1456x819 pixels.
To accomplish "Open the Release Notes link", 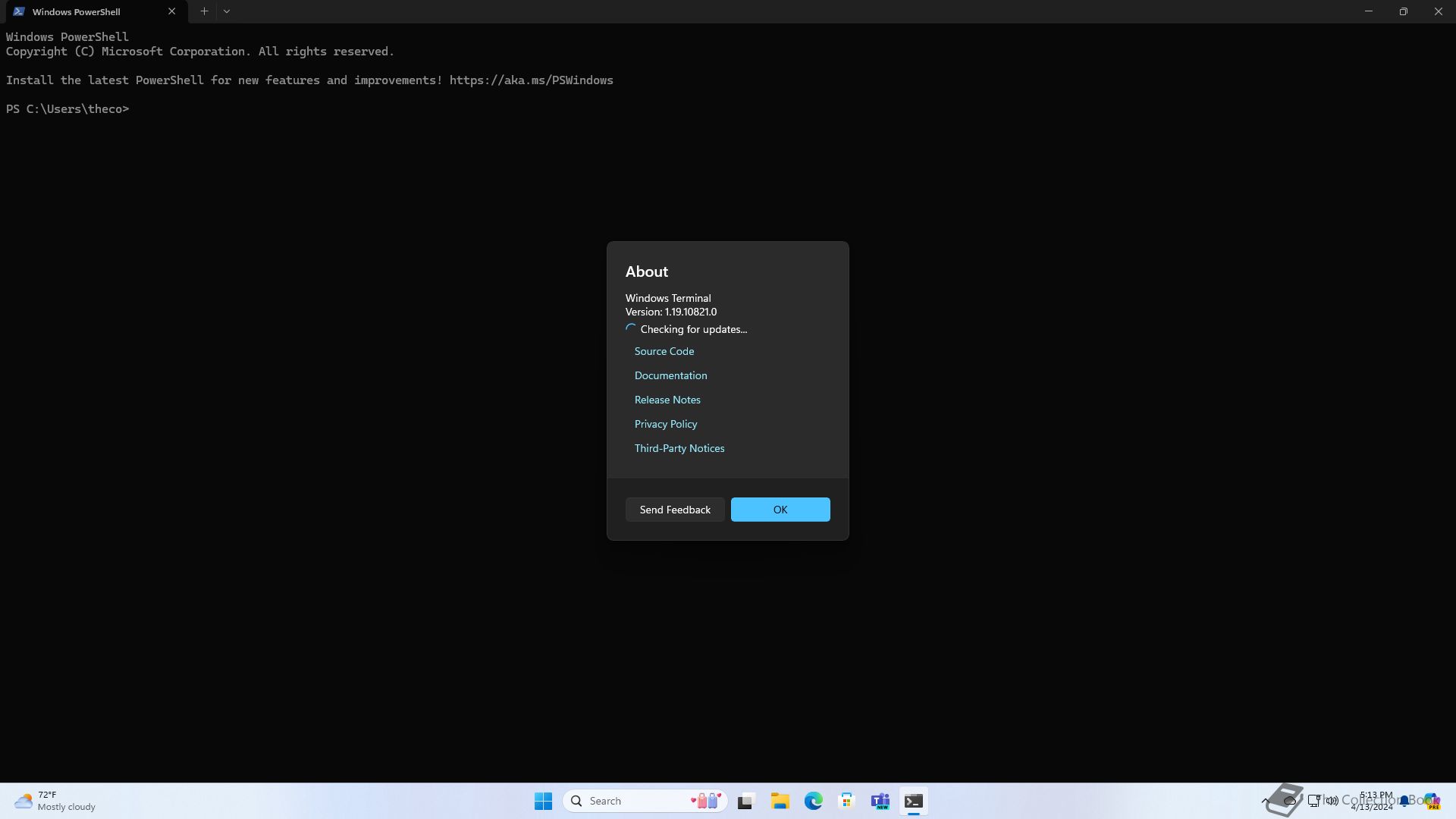I will coord(667,400).
